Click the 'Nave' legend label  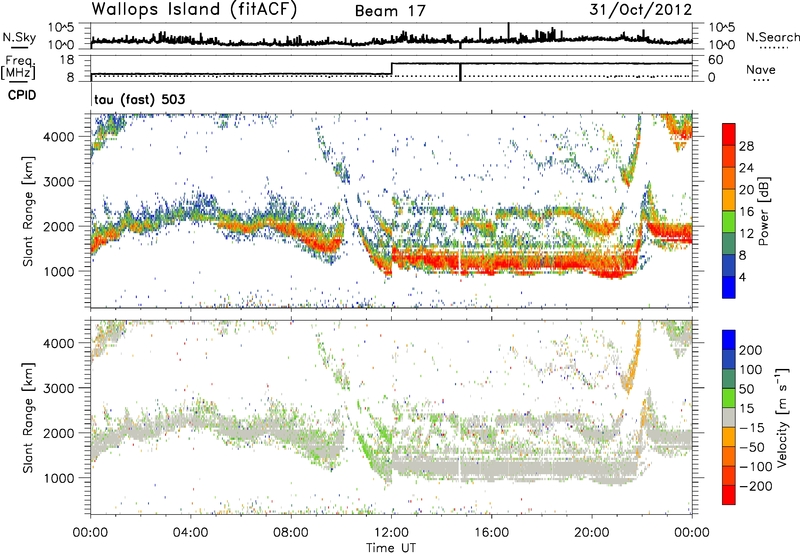[x=760, y=69]
